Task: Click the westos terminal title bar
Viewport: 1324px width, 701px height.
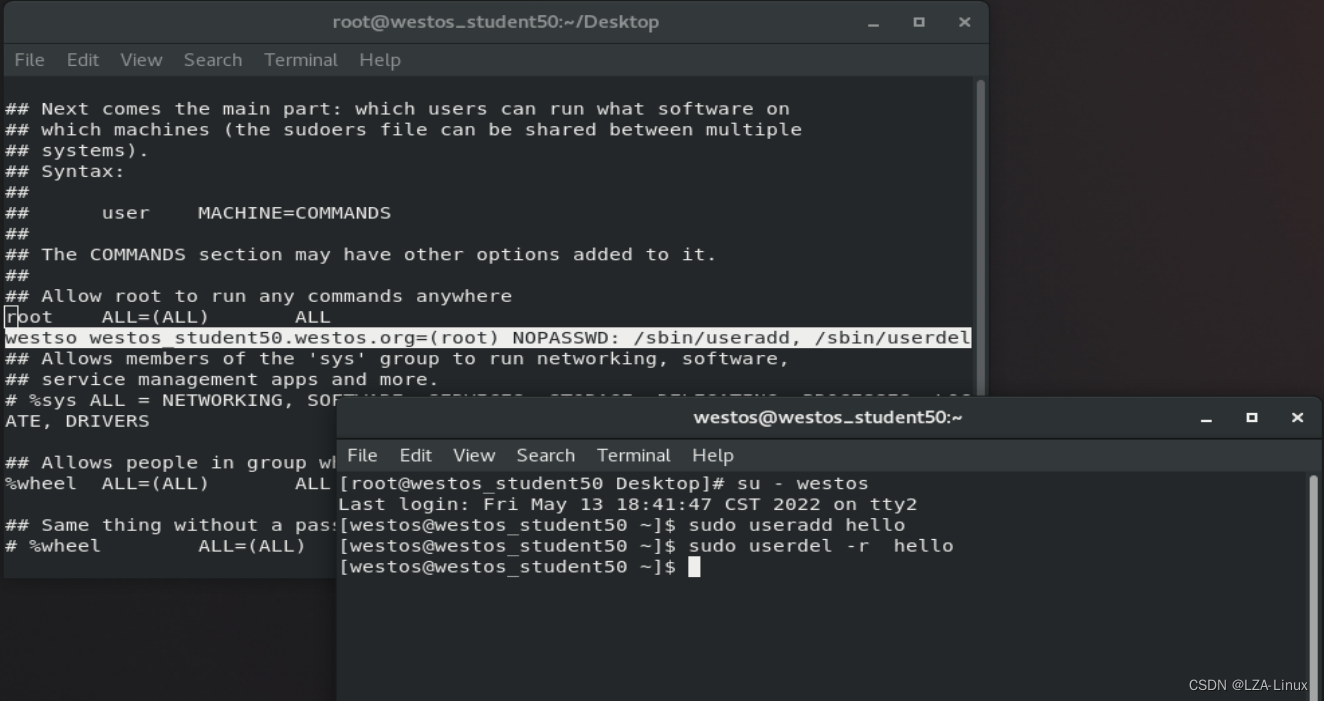Action: (828, 417)
